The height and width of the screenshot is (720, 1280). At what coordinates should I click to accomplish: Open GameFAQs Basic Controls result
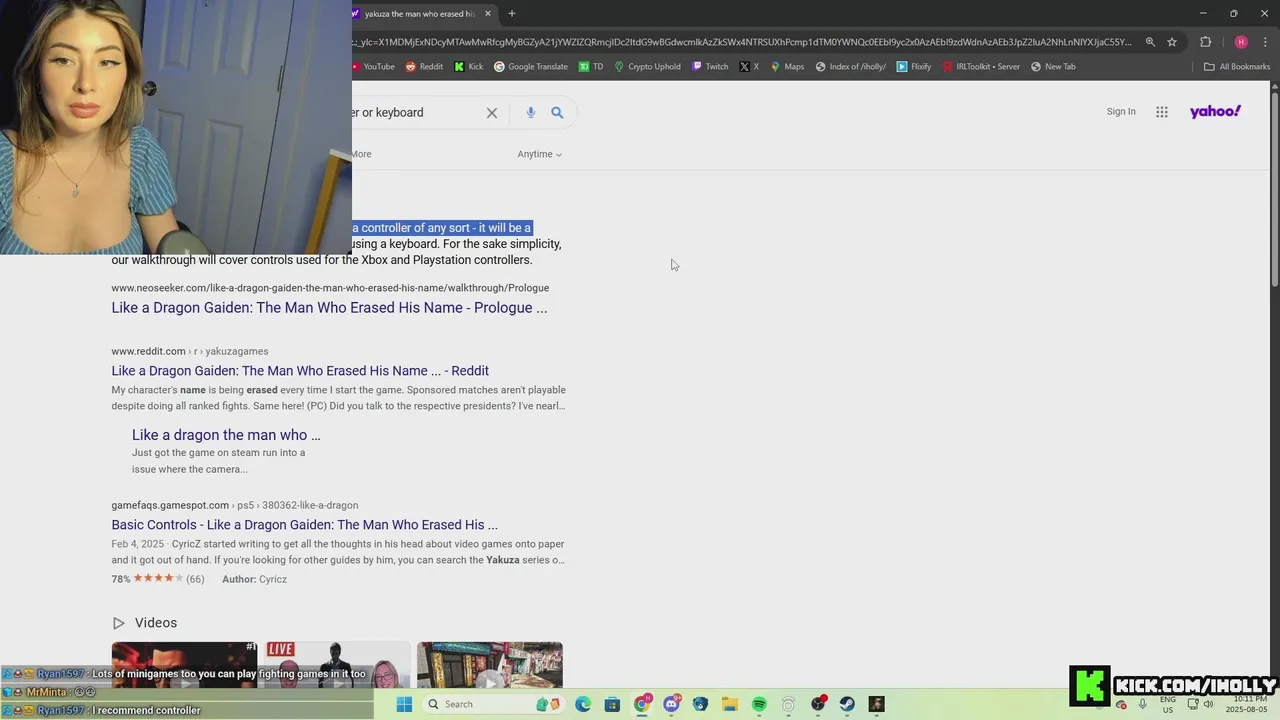coord(304,525)
